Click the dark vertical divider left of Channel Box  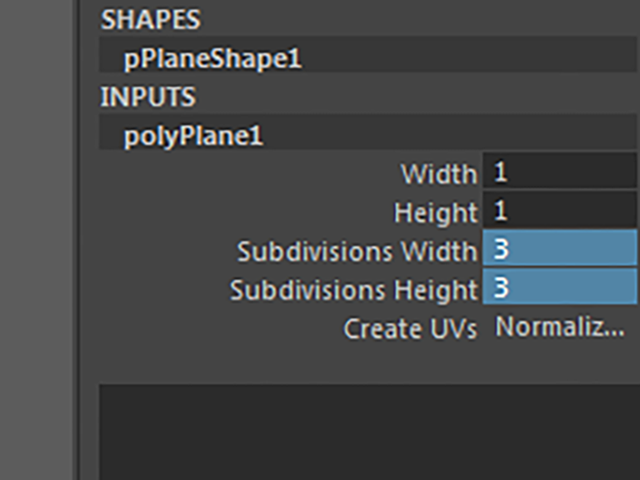(78, 240)
